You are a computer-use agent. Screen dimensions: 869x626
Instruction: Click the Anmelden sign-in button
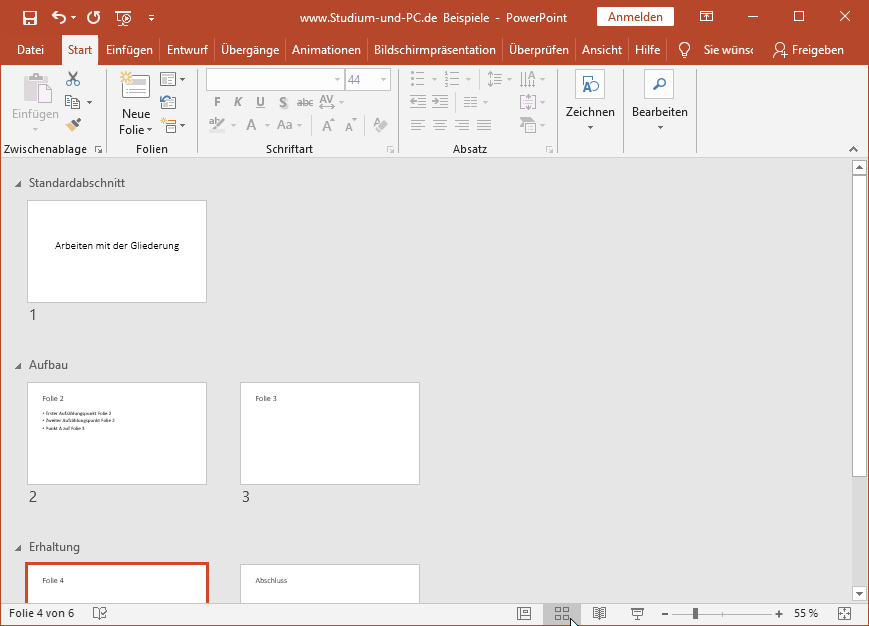(635, 17)
